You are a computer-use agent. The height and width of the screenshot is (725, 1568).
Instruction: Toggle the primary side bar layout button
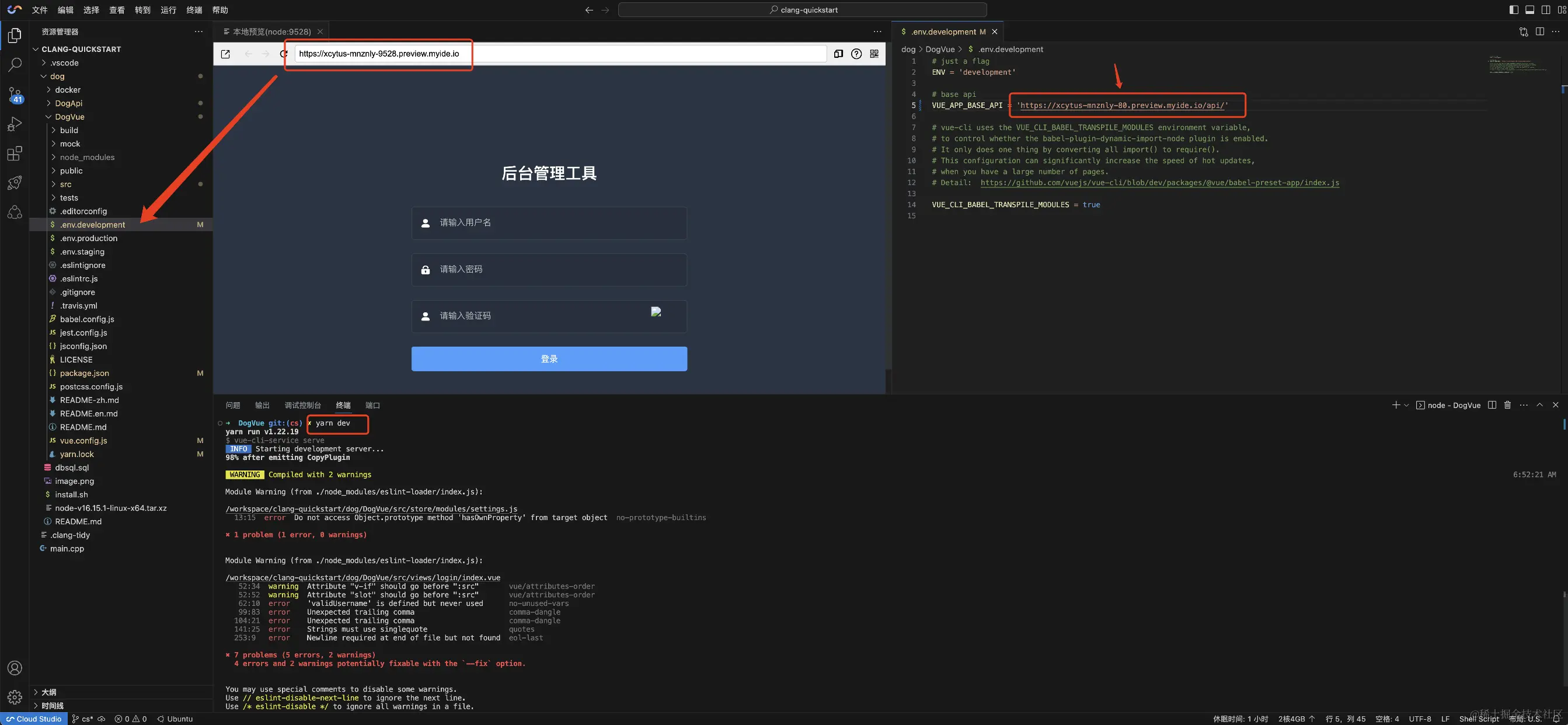pyautogui.click(x=1514, y=10)
